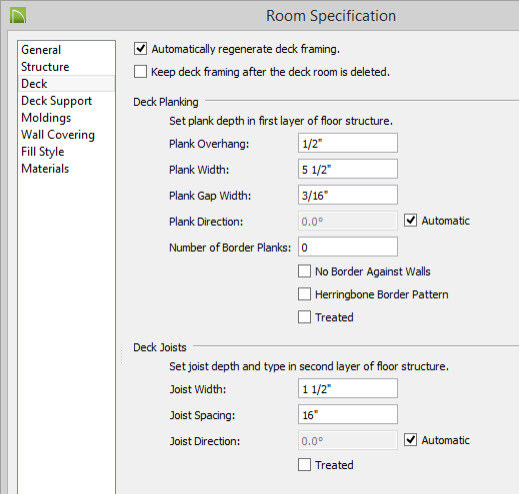Viewport: 519px width, 494px height.
Task: Focus the Number of Border Planks field
Action: click(348, 247)
